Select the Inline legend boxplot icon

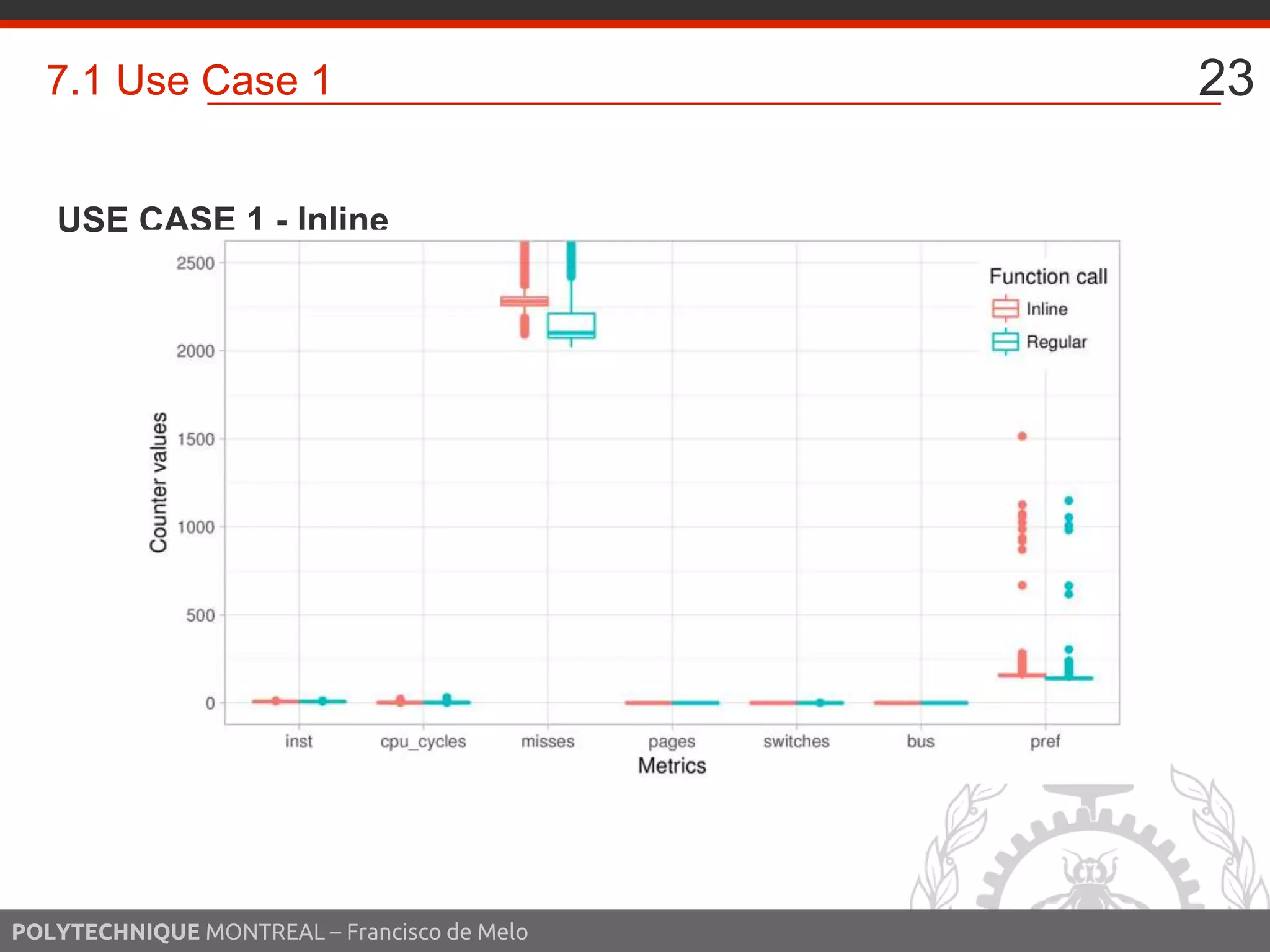(x=1005, y=308)
